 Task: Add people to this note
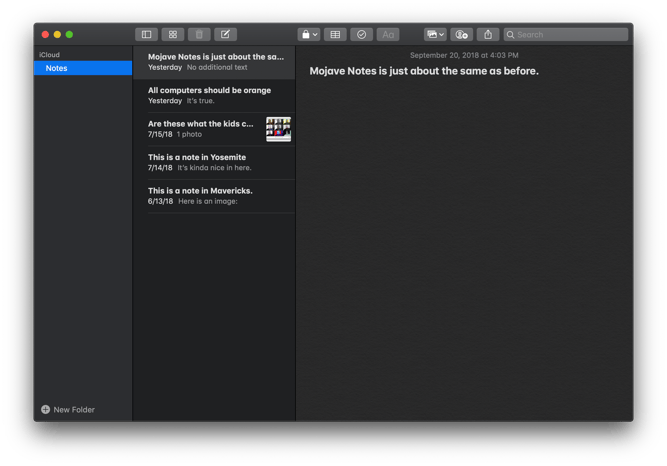coord(462,34)
